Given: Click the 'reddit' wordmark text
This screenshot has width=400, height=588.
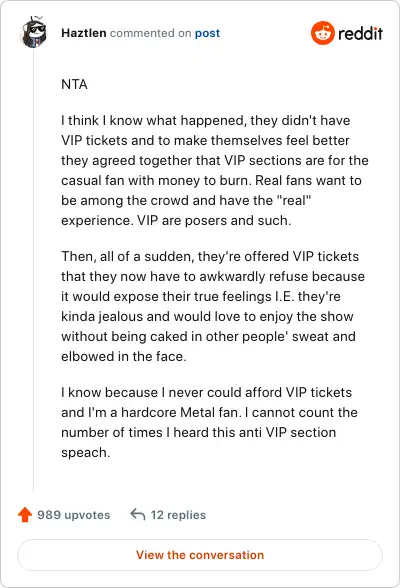Looking at the screenshot, I should click(360, 33).
